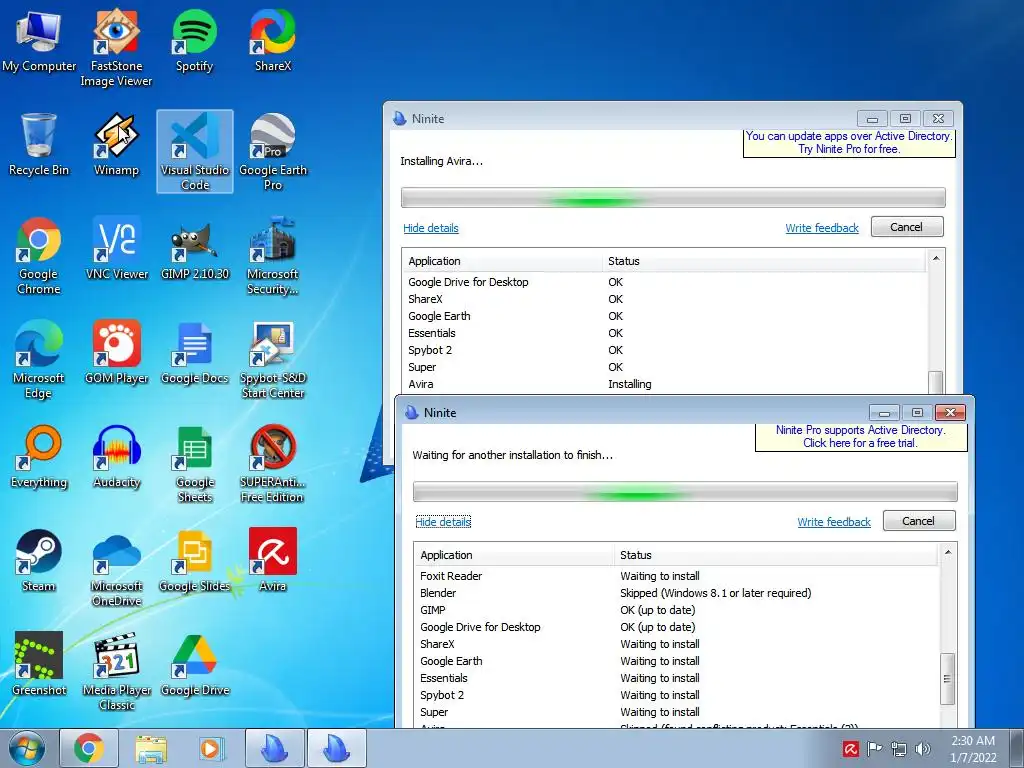Click the Avira tray icon
Screen dimensions: 1024x768
850,748
